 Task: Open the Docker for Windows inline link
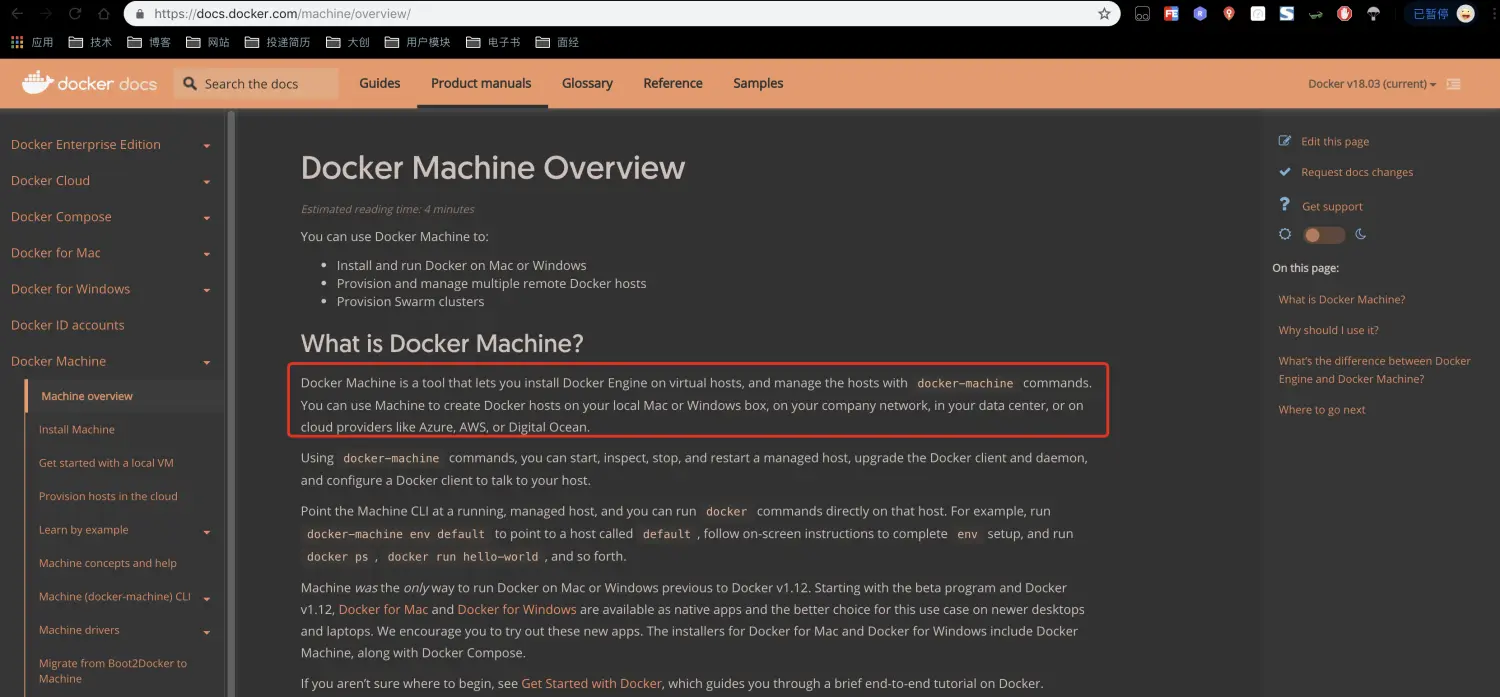[x=517, y=609]
